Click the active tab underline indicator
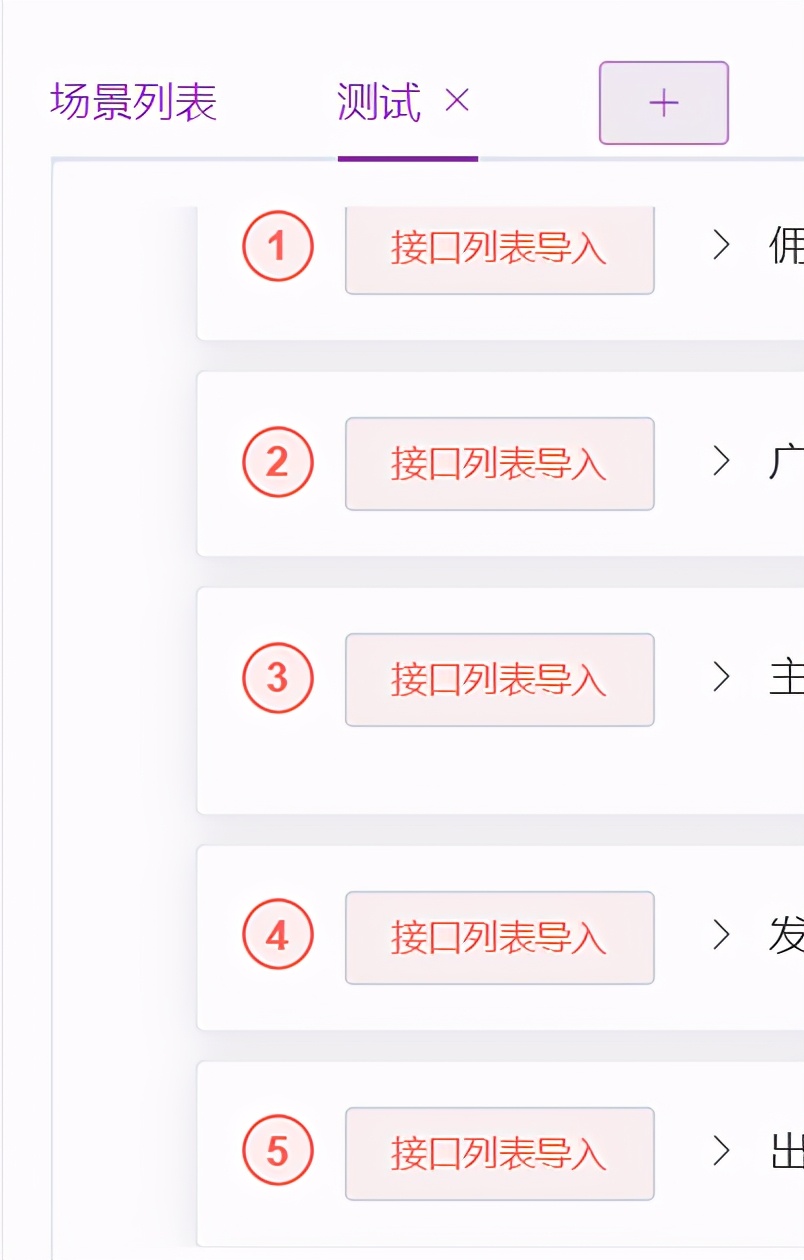The image size is (804, 1260). click(x=408, y=156)
